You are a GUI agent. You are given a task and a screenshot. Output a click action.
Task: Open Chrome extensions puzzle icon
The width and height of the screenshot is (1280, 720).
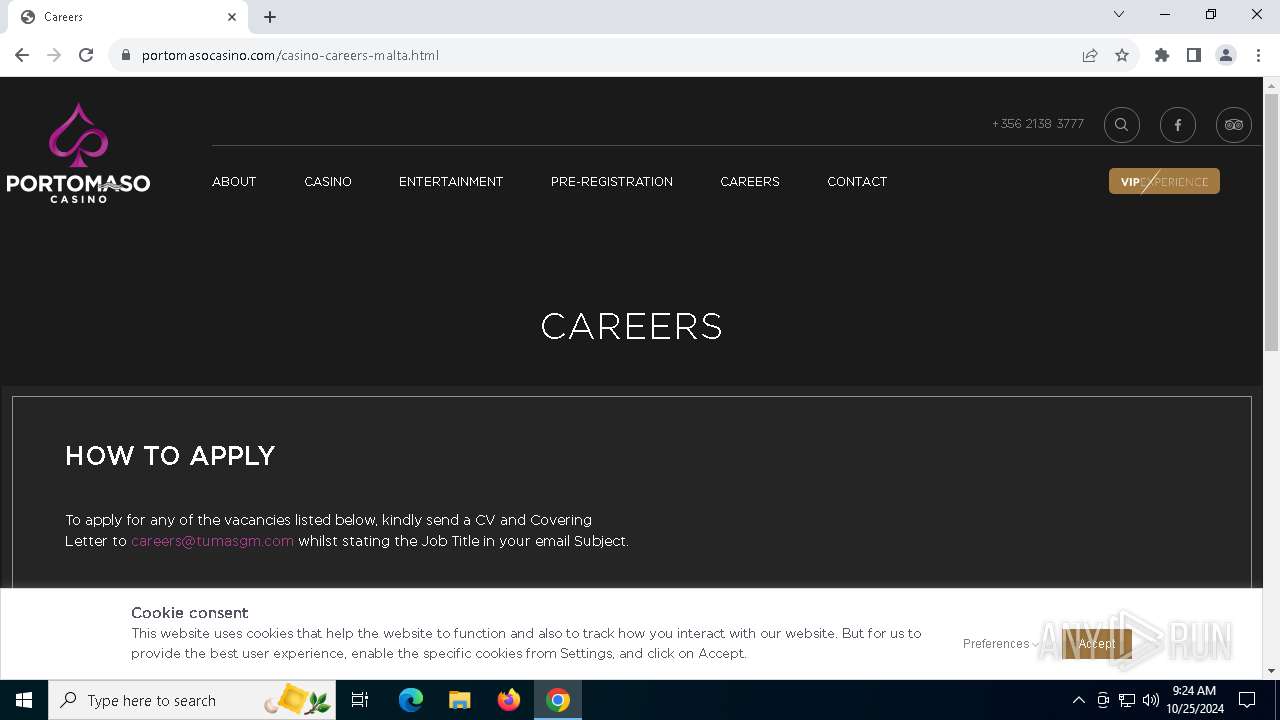tap(1162, 55)
